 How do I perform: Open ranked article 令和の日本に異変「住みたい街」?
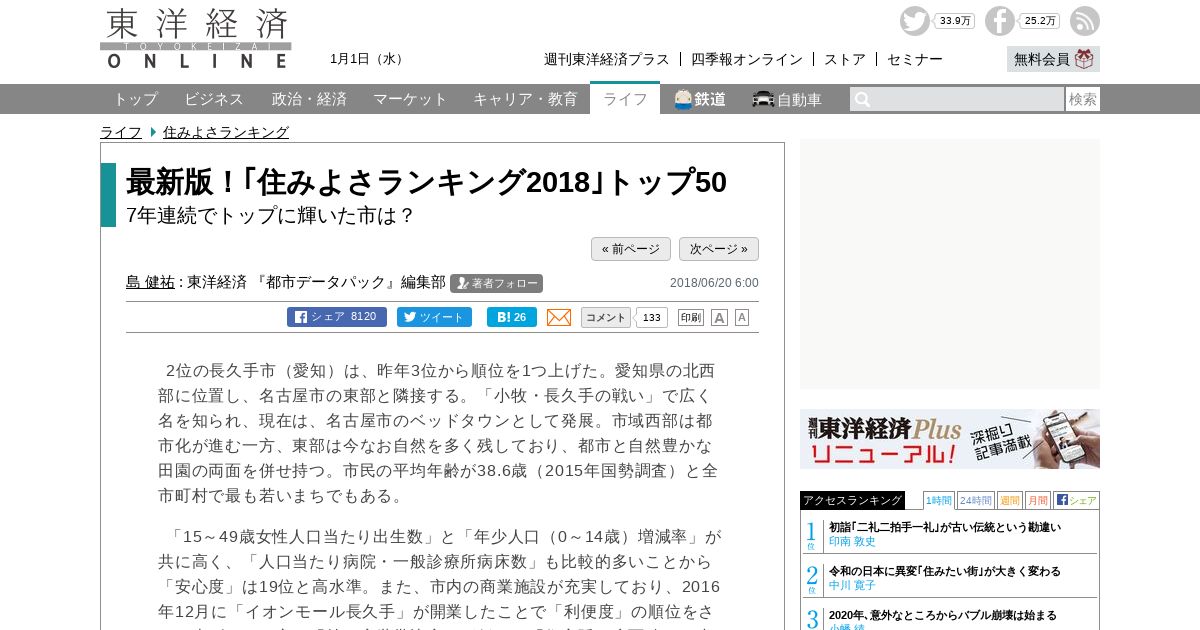point(945,571)
